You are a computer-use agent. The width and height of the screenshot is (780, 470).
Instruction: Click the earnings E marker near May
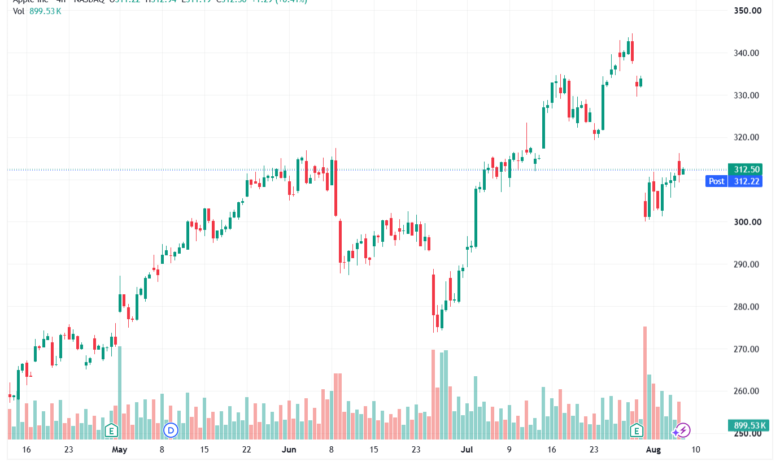(x=111, y=430)
